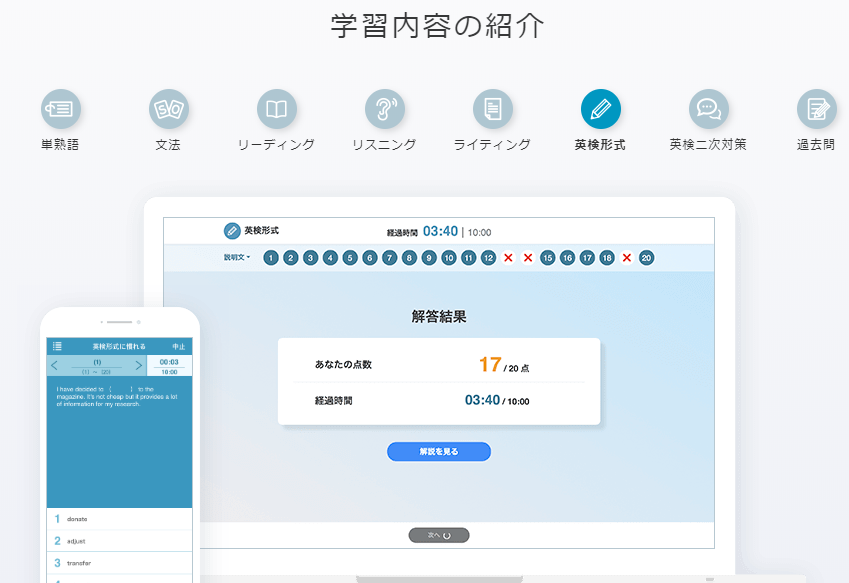Open question 8 circle

coord(409,258)
